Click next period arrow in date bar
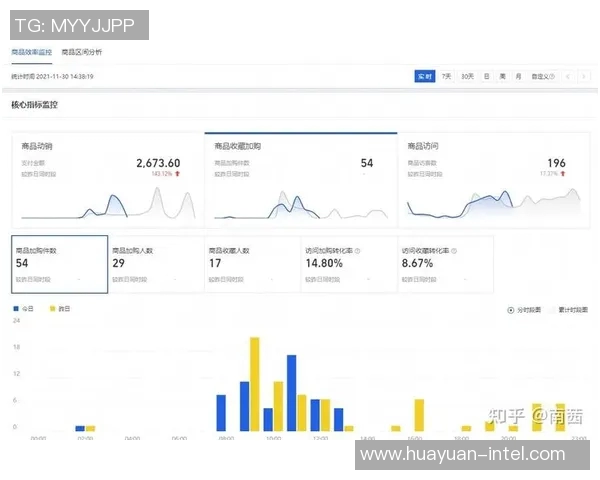 point(582,76)
